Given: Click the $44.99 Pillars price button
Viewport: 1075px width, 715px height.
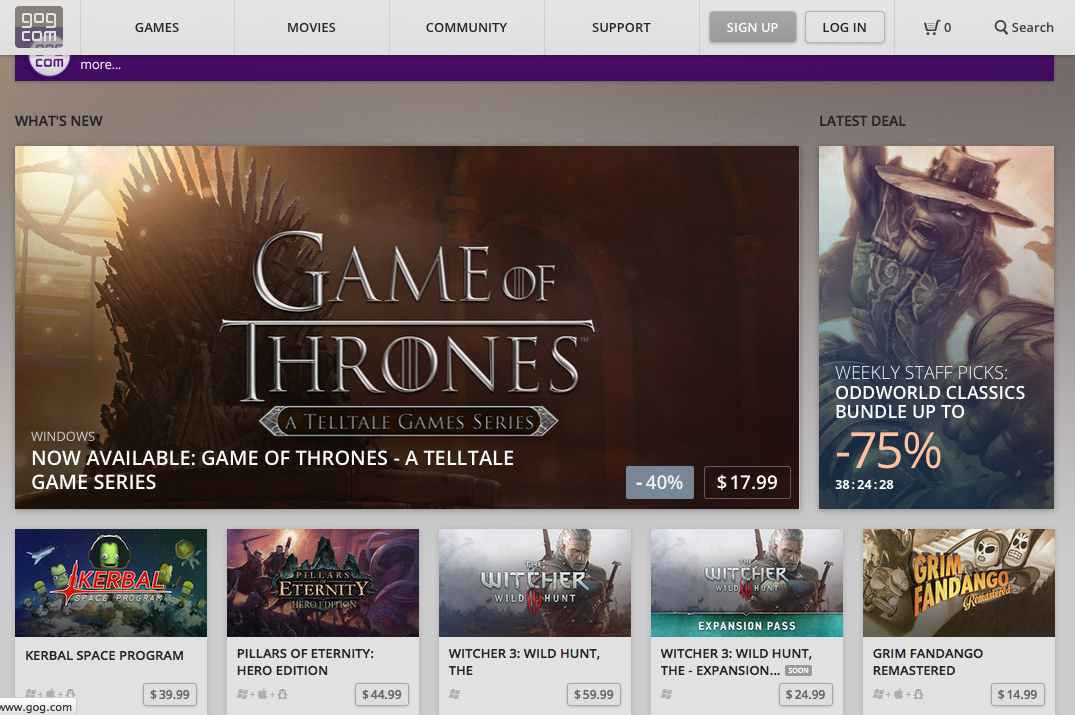Looking at the screenshot, I should [382, 694].
